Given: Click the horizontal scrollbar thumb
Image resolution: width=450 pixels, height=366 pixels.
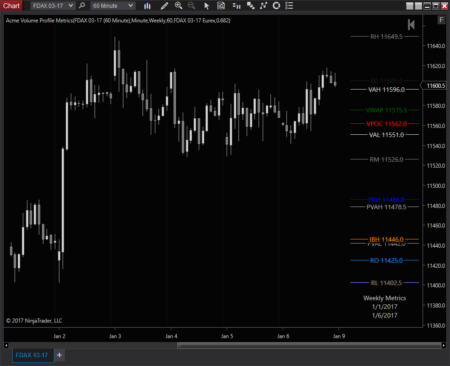Looking at the screenshot, I should point(309,345).
